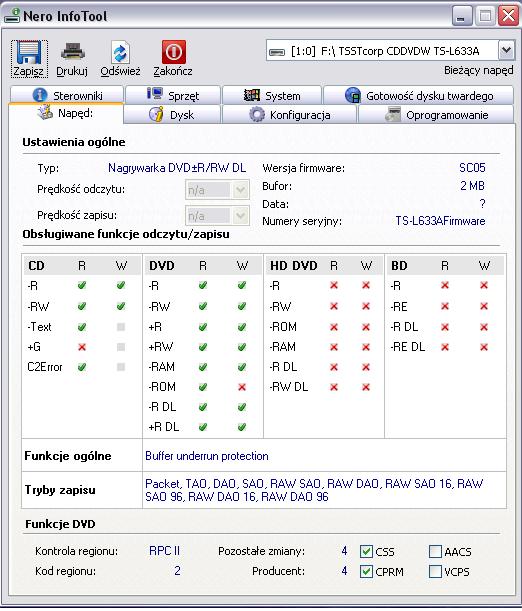Click the CD -Text write gray square

(121, 327)
